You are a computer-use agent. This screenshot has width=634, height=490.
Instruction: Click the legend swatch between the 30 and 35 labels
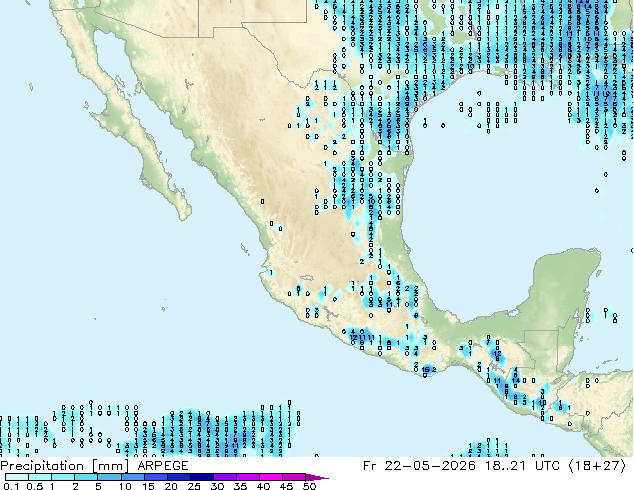tap(225, 477)
